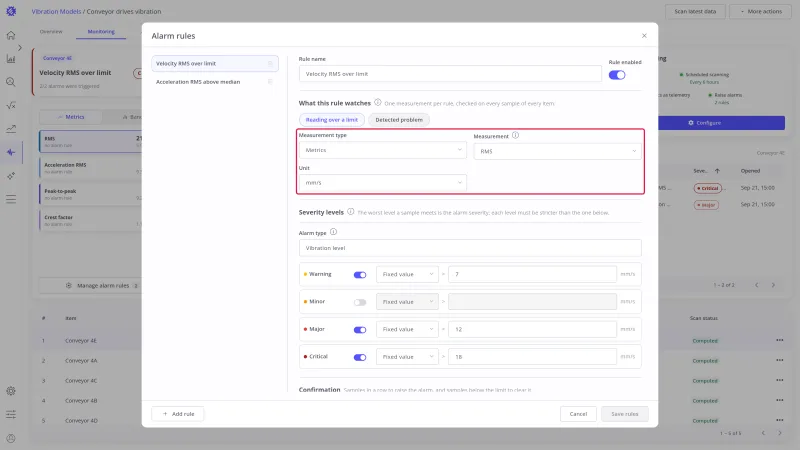Disable the Warning severity level
800x450 pixels.
point(360,274)
